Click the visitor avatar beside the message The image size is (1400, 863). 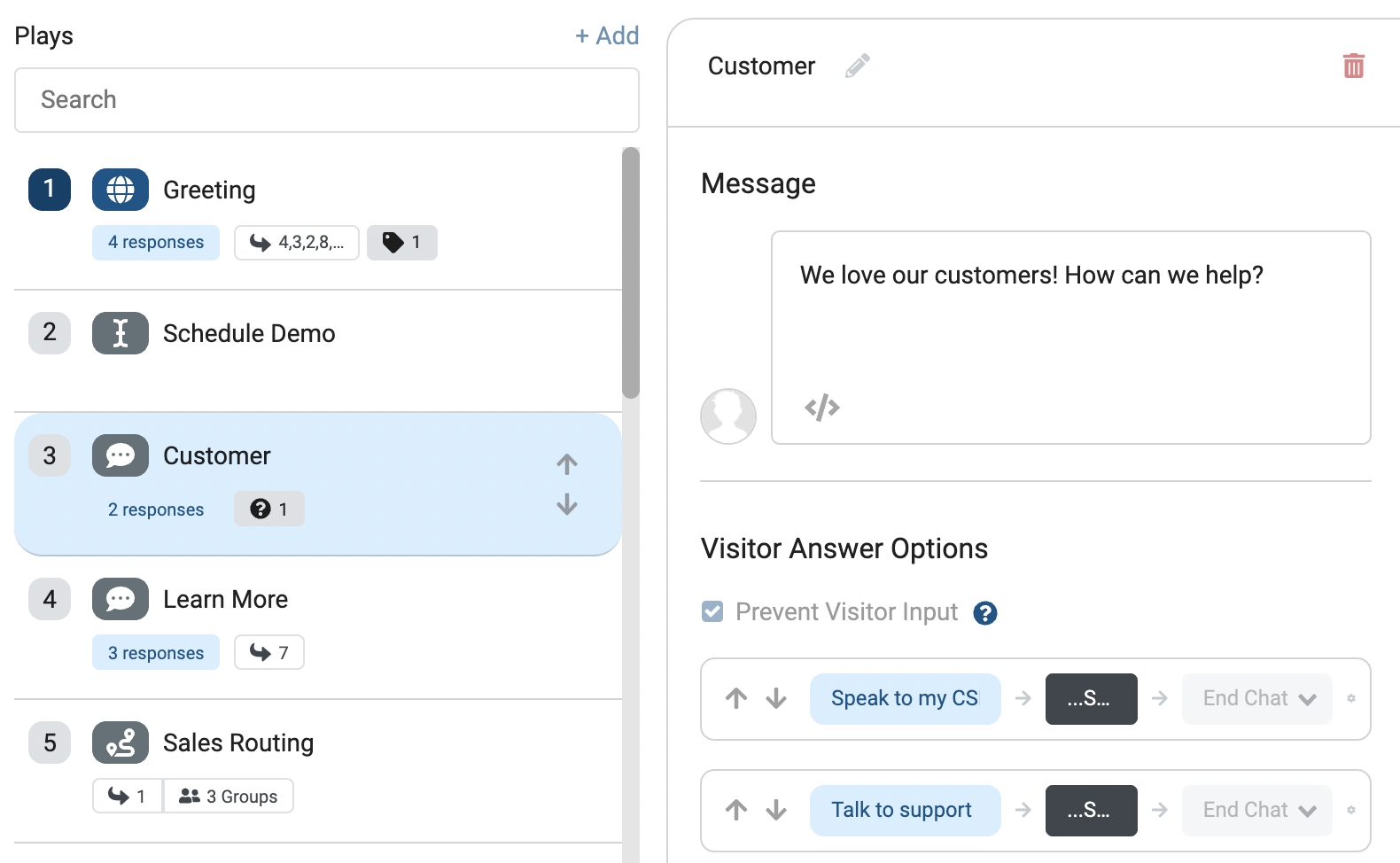pos(727,416)
